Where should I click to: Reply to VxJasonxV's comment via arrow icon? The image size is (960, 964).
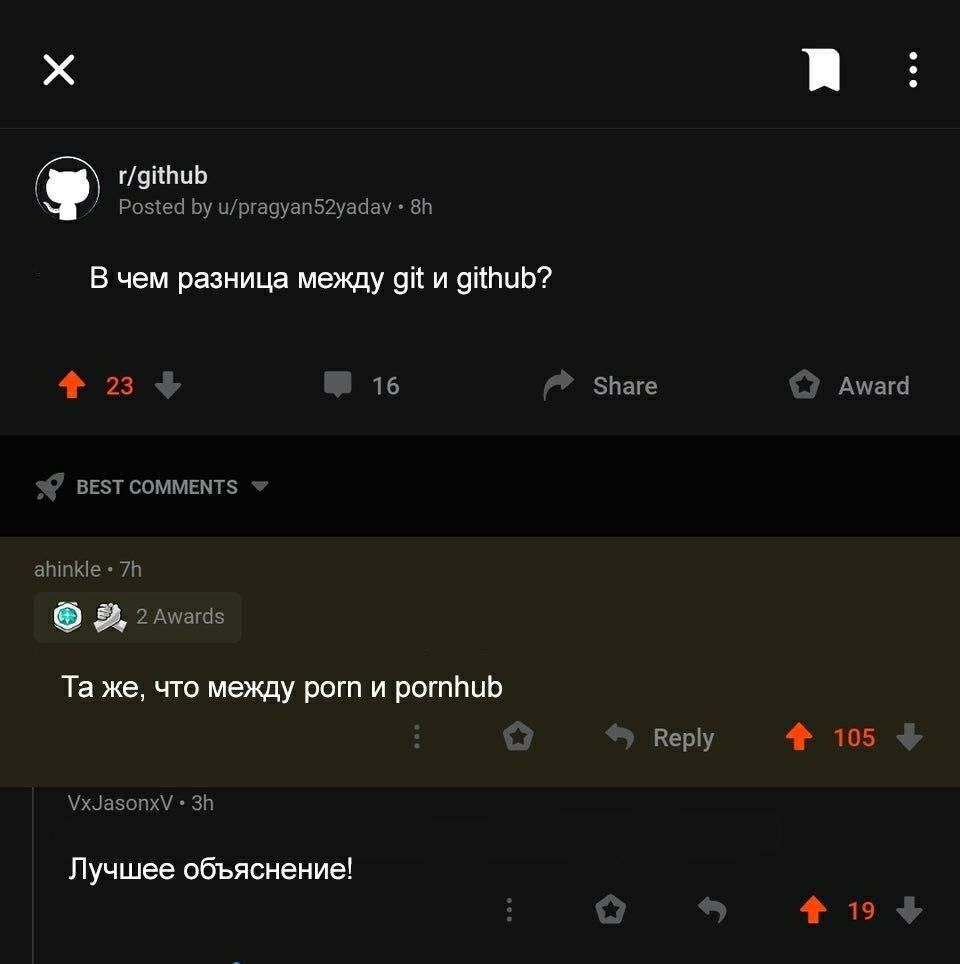click(712, 910)
